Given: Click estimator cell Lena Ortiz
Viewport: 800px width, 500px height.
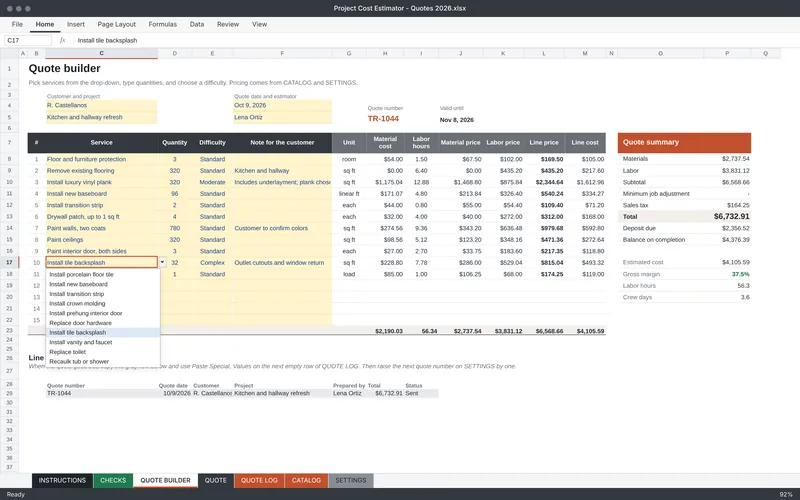Looking at the screenshot, I should click(x=282, y=117).
